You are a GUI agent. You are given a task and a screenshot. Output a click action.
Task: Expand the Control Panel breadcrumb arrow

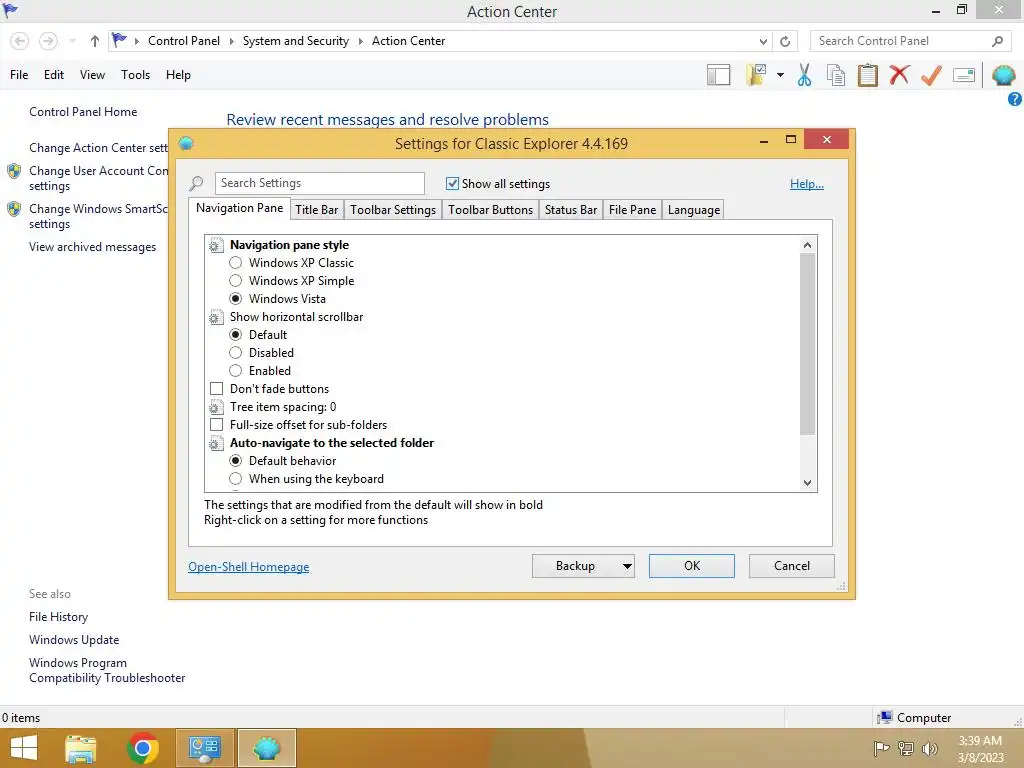(231, 41)
